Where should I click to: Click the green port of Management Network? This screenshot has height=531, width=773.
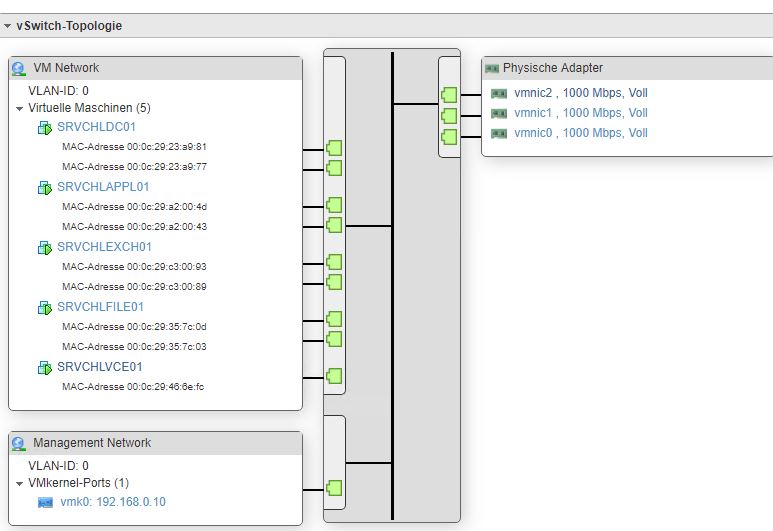click(x=334, y=489)
